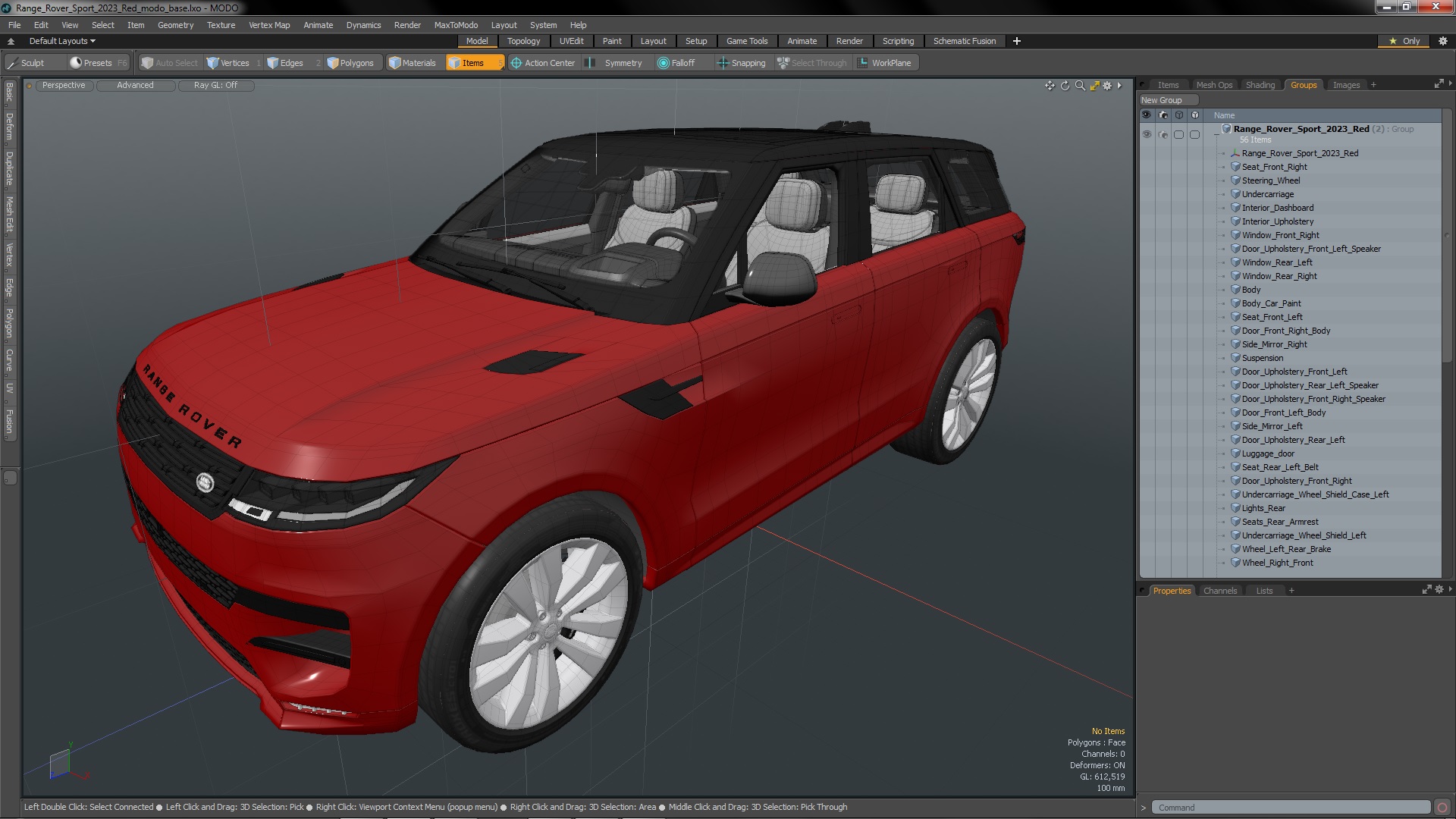The width and height of the screenshot is (1456, 819).
Task: Open viewport settings gear icon
Action: tap(1107, 86)
